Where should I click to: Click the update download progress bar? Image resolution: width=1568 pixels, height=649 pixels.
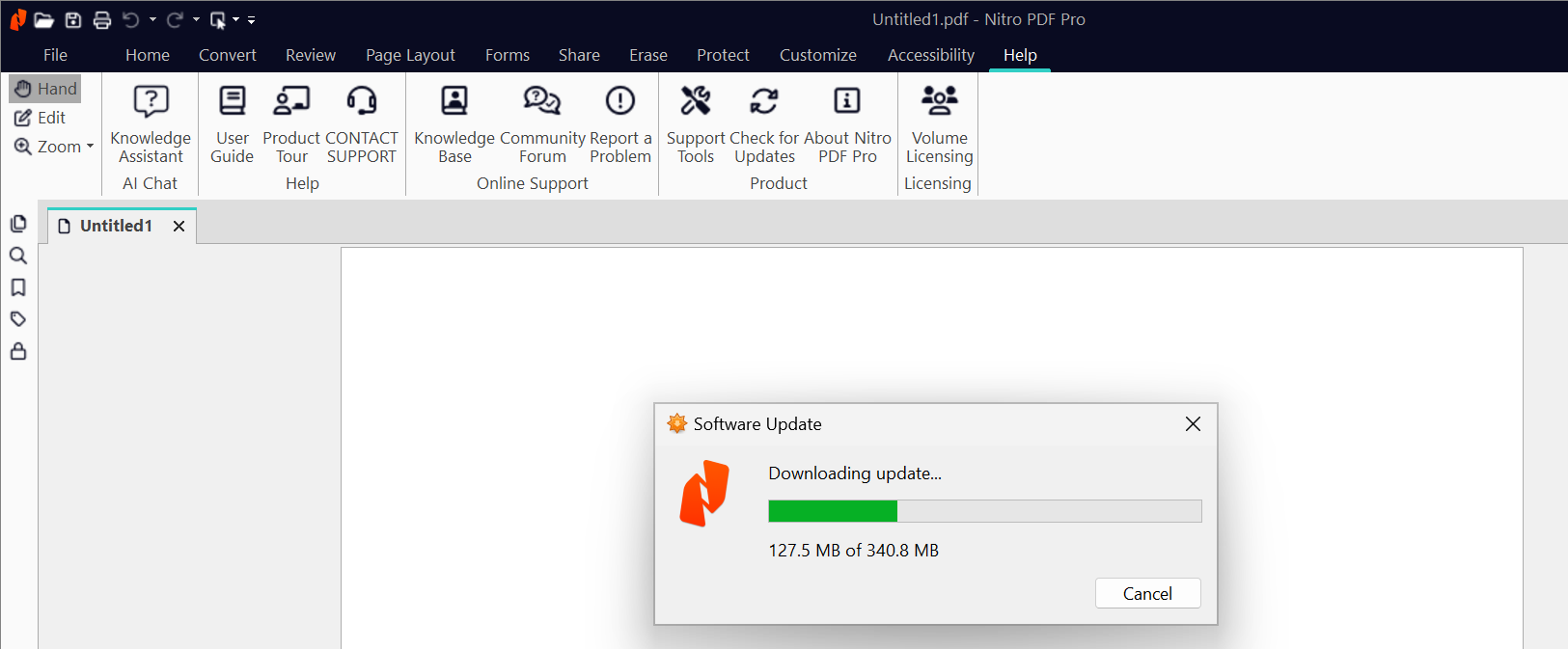[985, 511]
